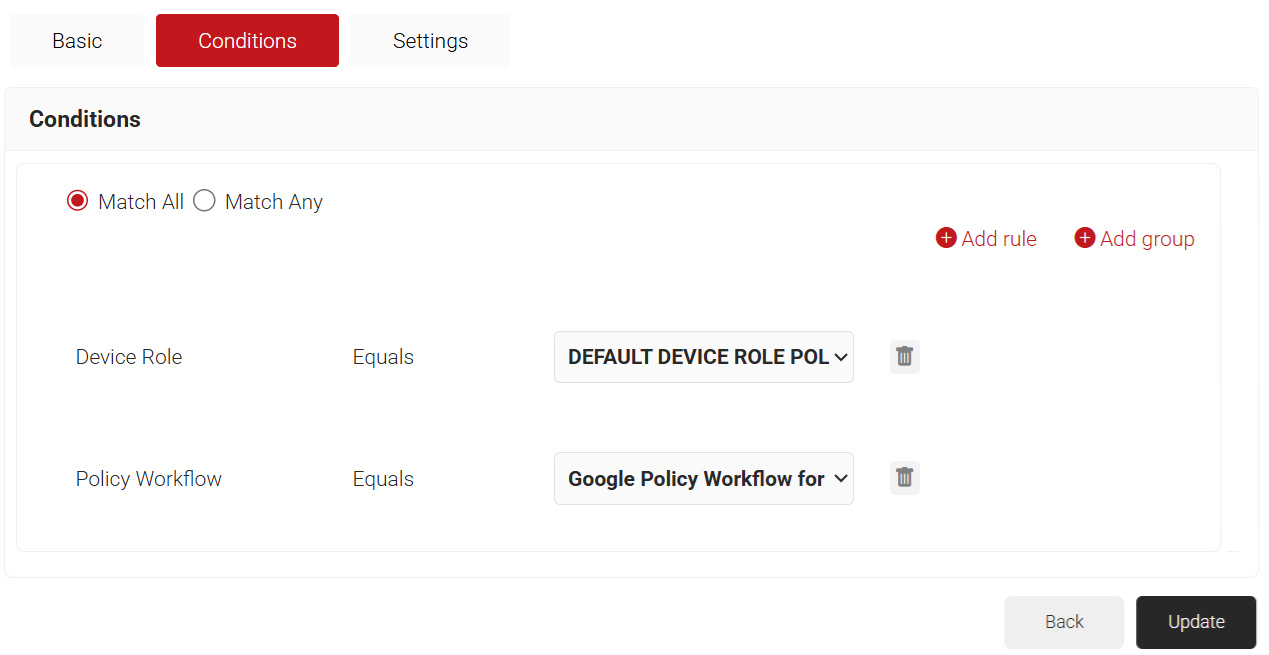Click the Add group link text
The height and width of the screenshot is (655, 1269).
click(1147, 239)
